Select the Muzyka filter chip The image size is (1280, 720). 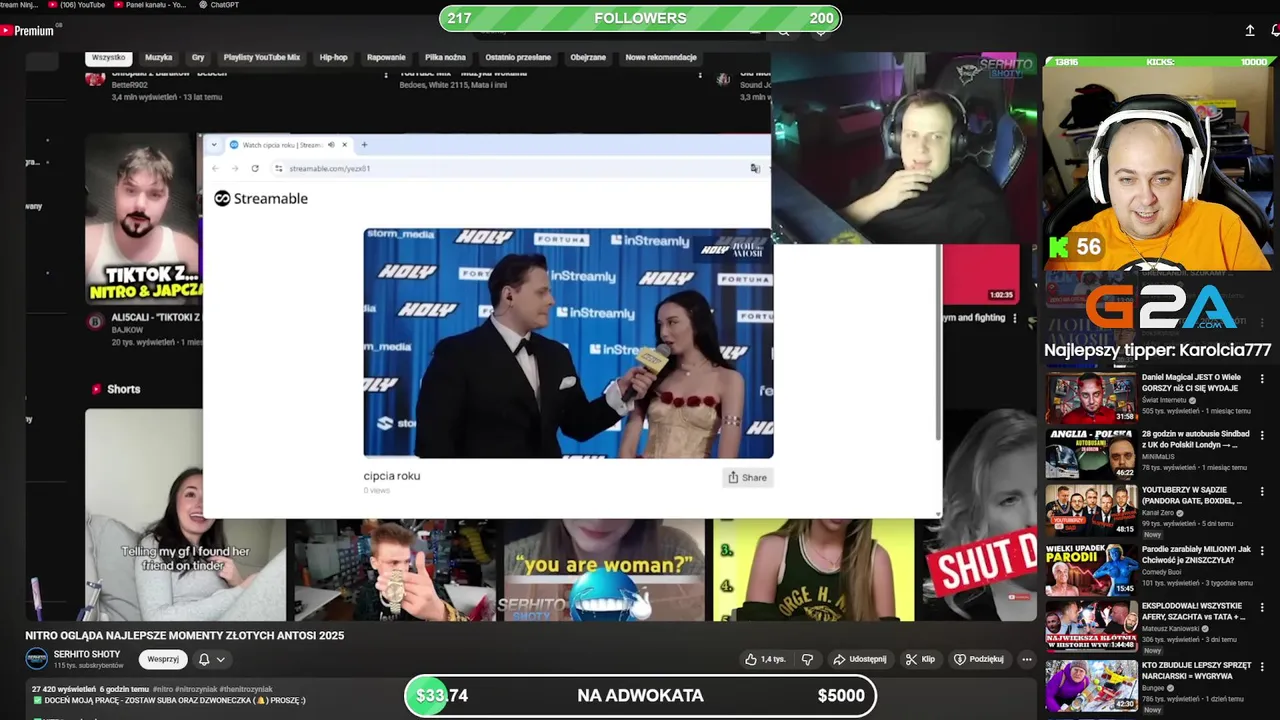pyautogui.click(x=159, y=58)
